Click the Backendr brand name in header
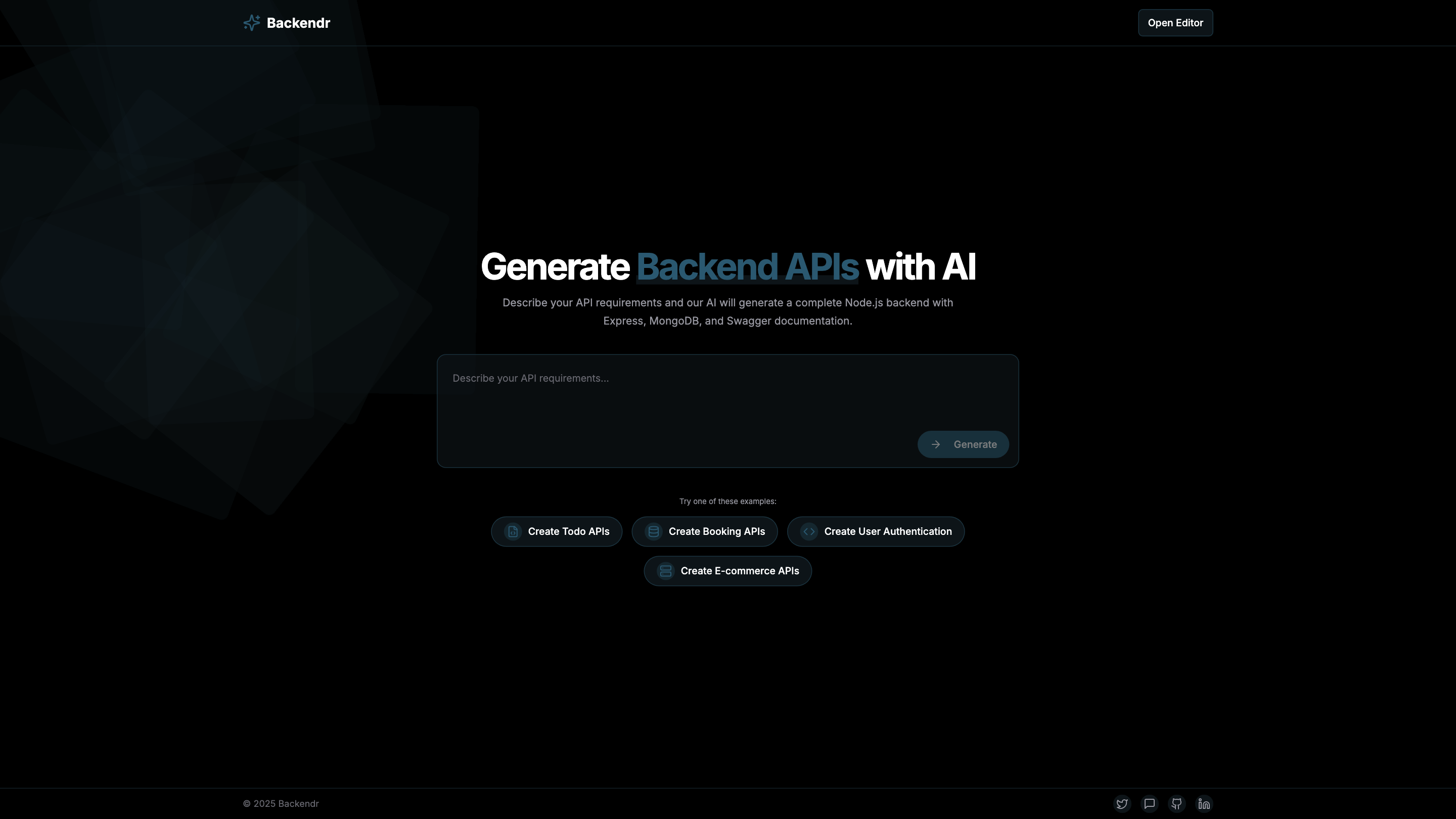The width and height of the screenshot is (1456, 819). click(298, 23)
